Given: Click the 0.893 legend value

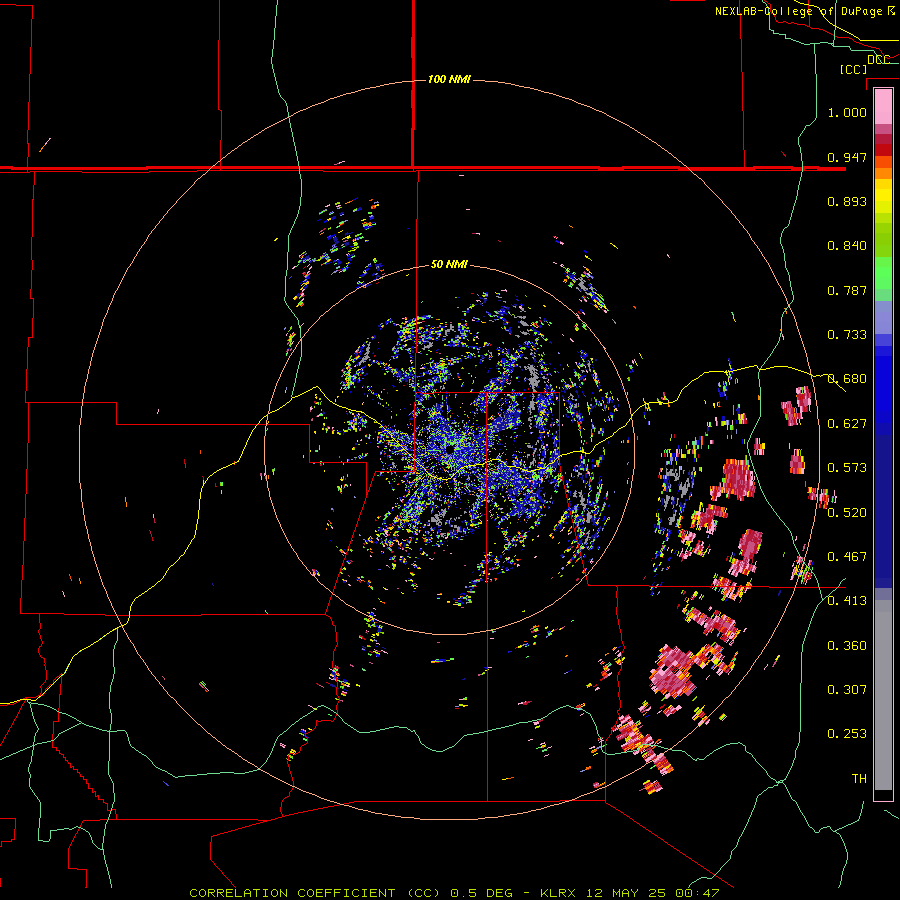Looking at the screenshot, I should click(847, 201).
